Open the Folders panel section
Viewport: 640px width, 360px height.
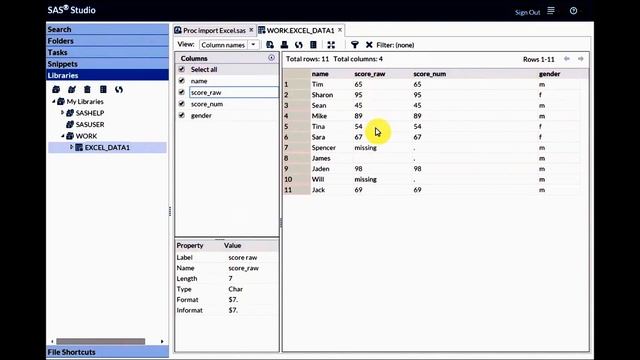coord(107,41)
